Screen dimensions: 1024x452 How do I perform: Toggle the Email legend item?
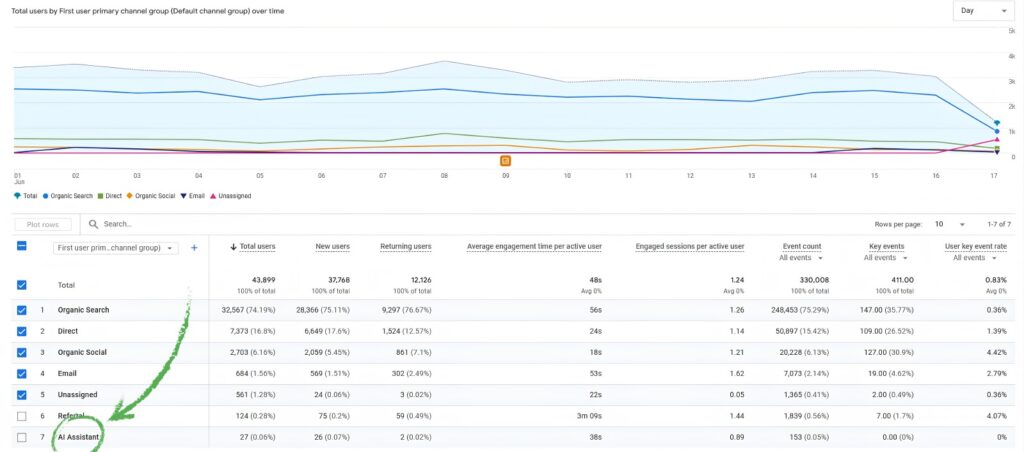click(x=192, y=196)
